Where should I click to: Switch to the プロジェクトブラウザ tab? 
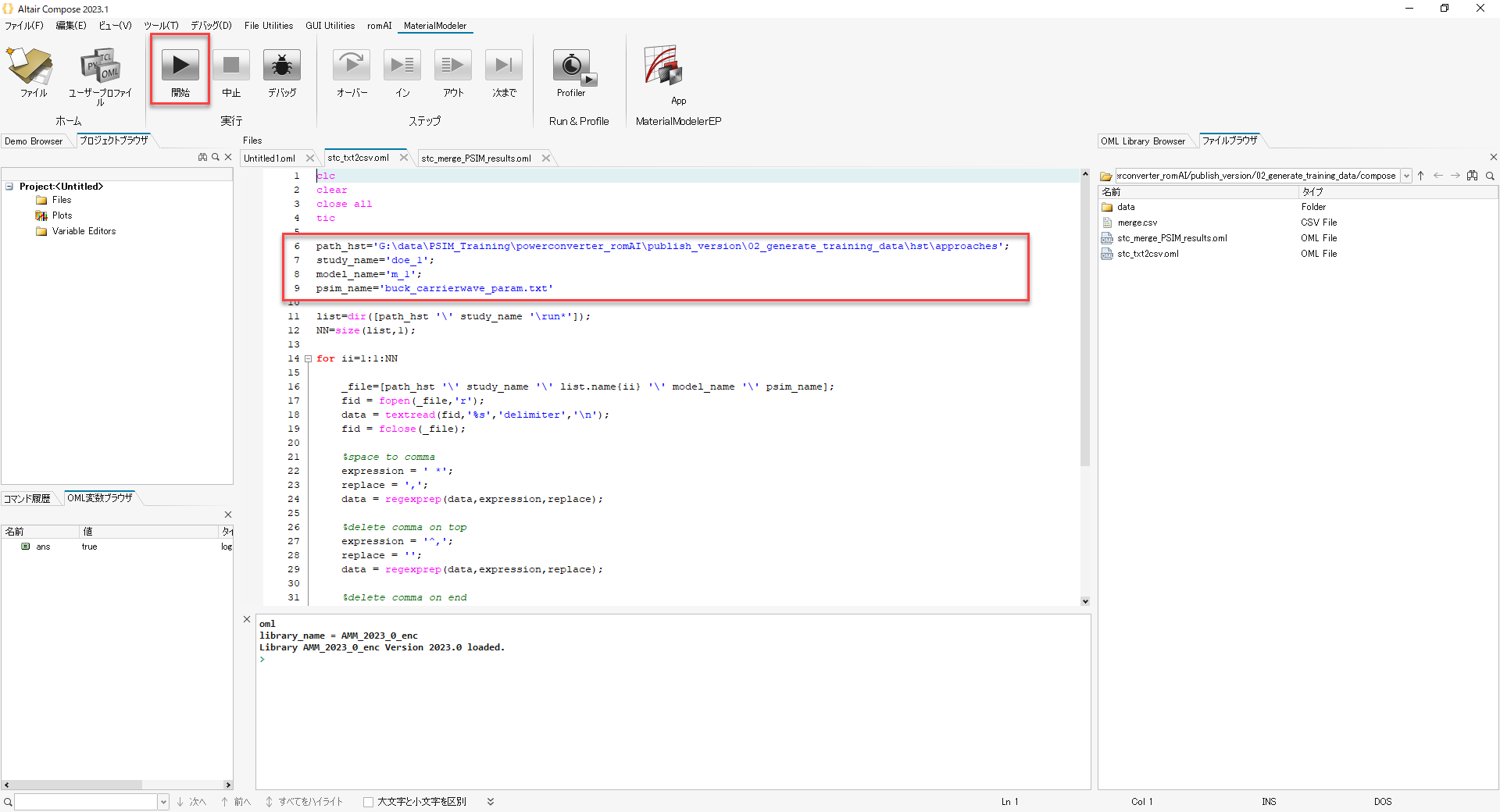(114, 141)
